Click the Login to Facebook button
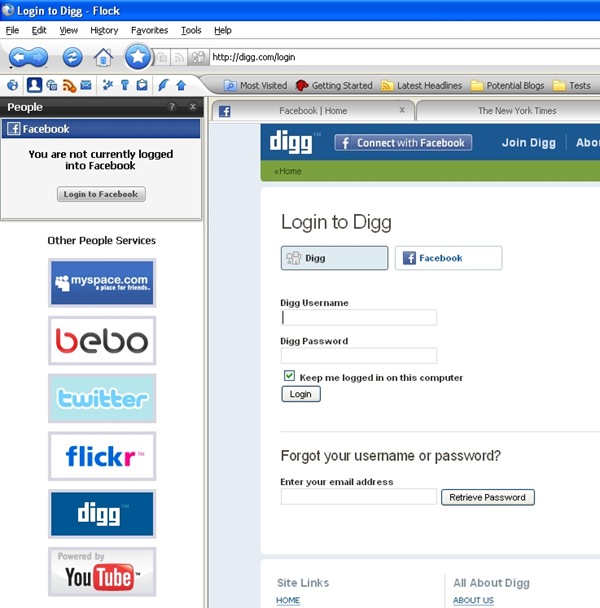The height and width of the screenshot is (608, 600). tap(101, 194)
